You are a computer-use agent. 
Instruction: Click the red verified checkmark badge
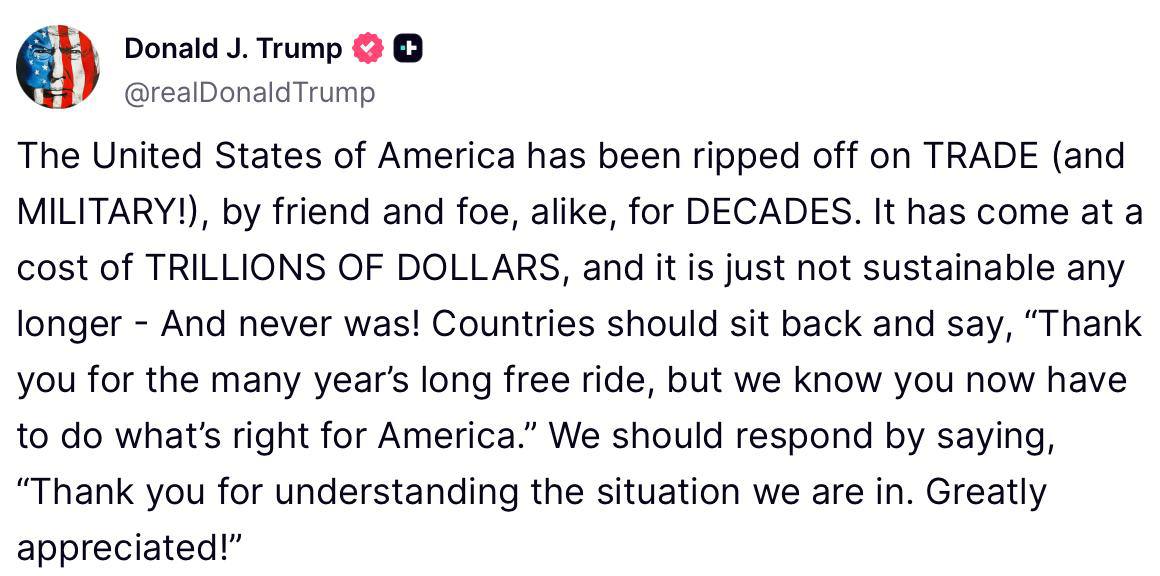[x=369, y=47]
